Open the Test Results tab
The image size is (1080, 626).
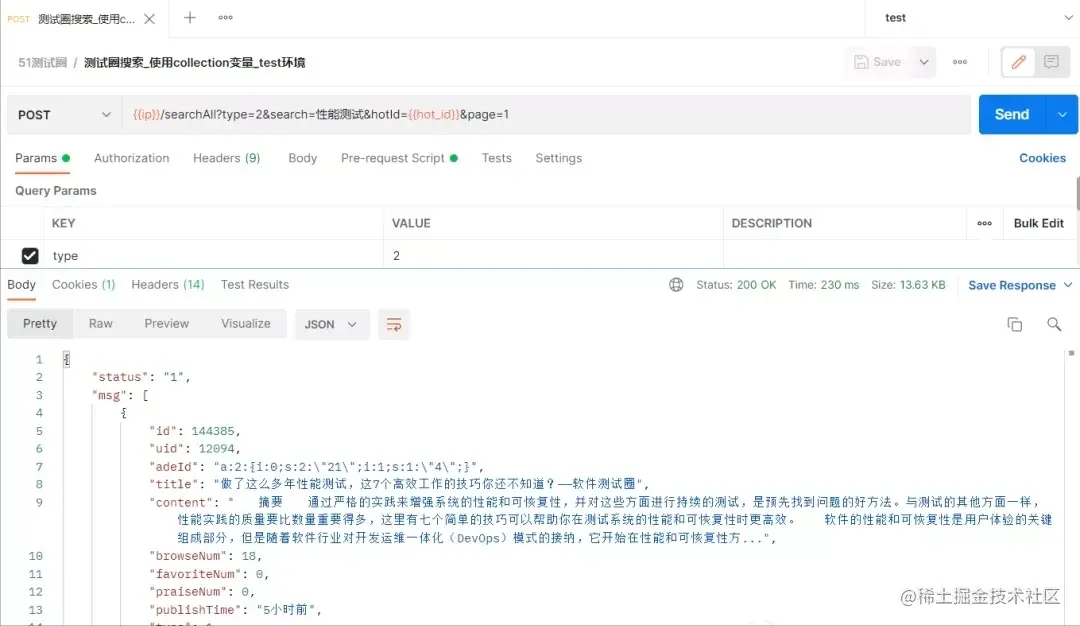click(255, 284)
